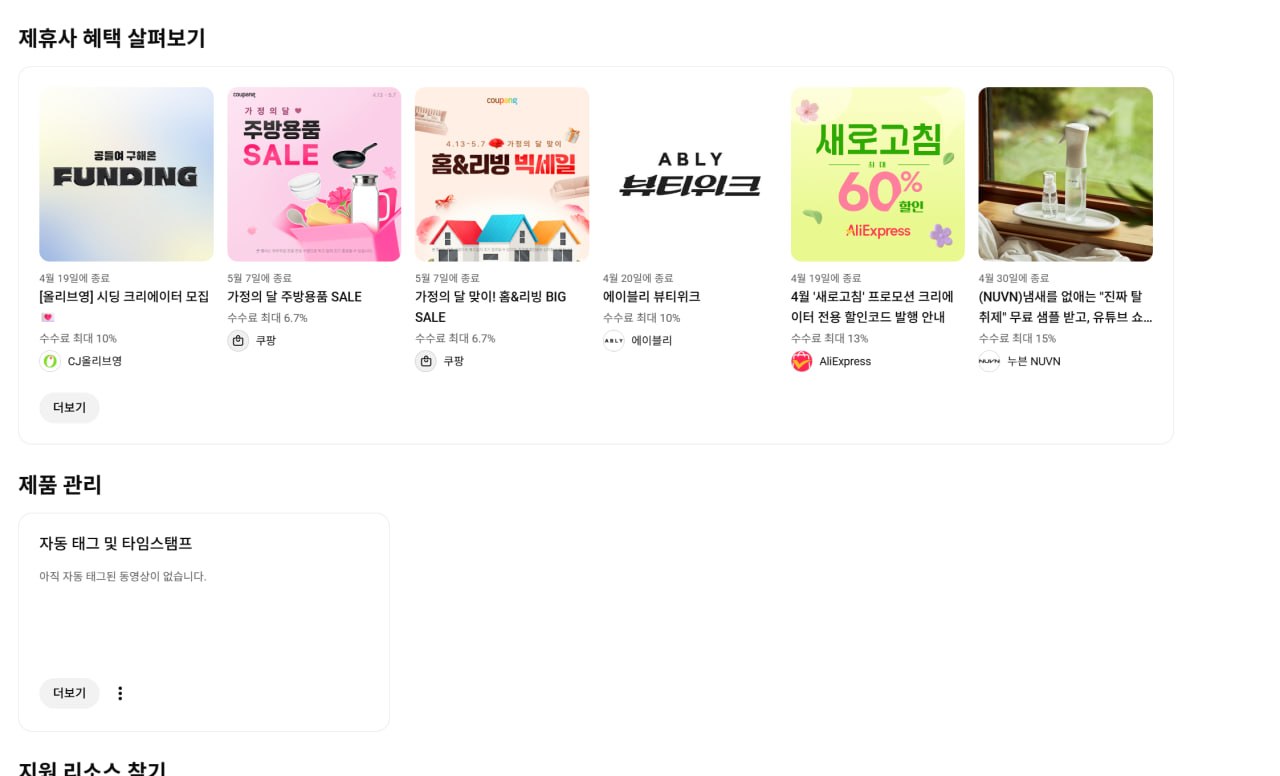Open the three-dot menu in 자동 태그 card

[120, 693]
